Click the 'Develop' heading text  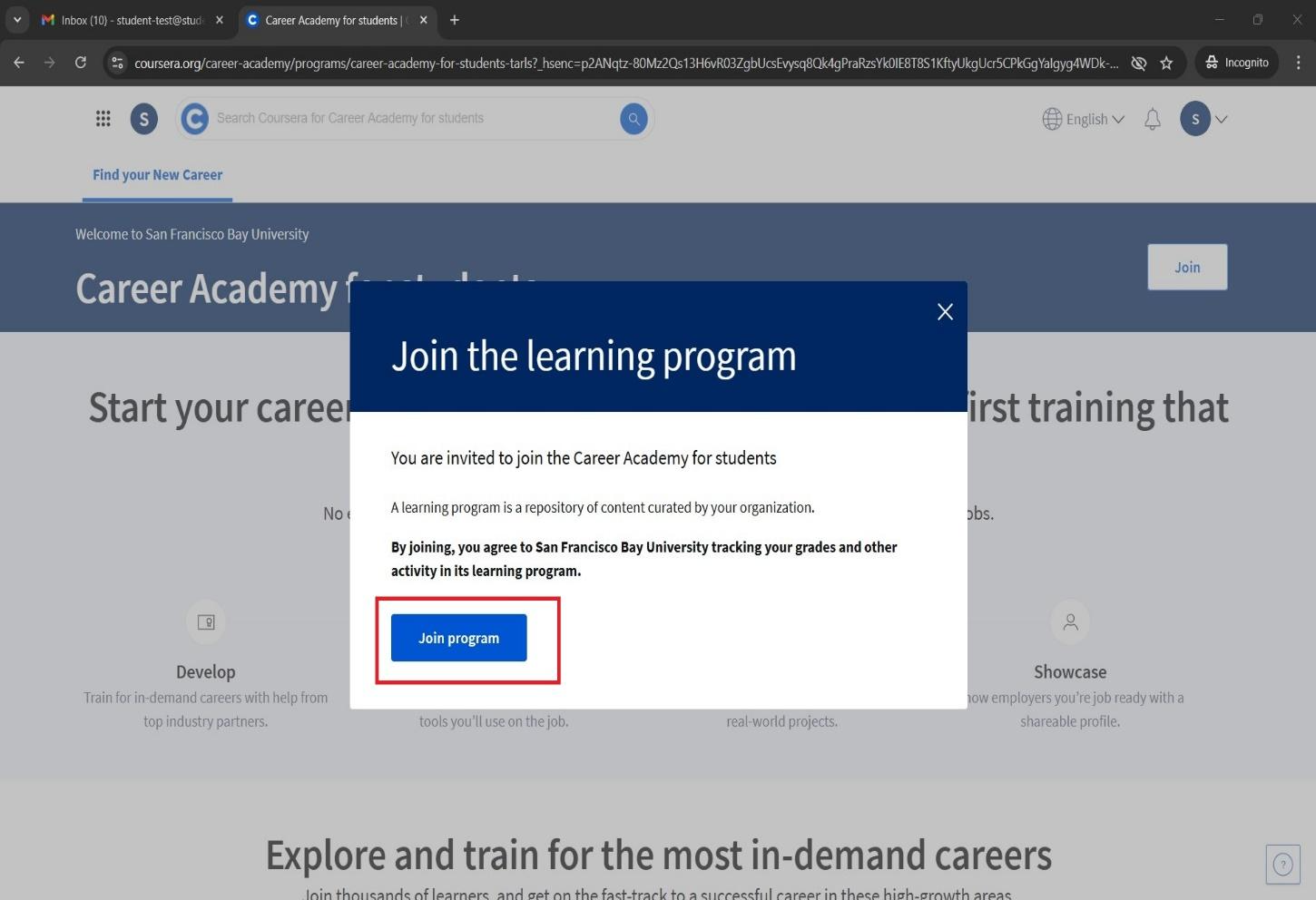coord(206,672)
